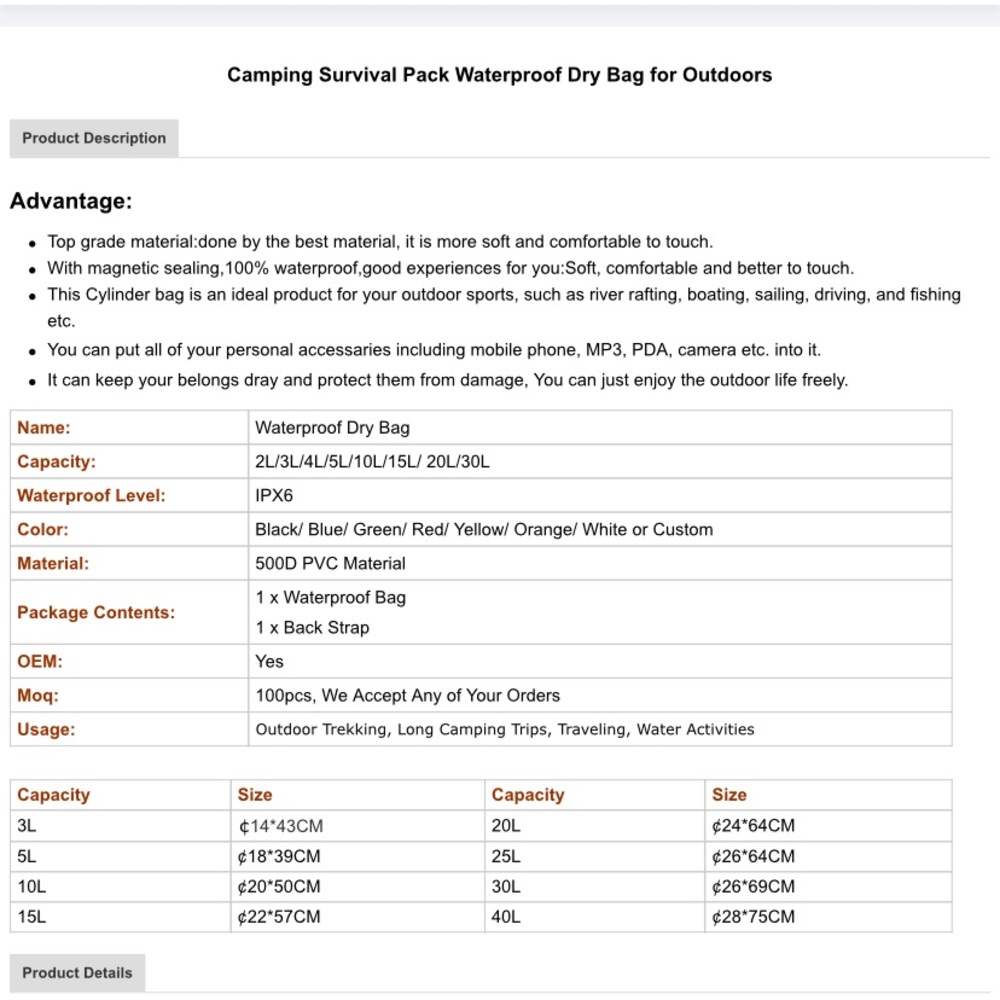The height and width of the screenshot is (1000, 1000).
Task: Click the 3L capacity row cell
Action: point(121,826)
